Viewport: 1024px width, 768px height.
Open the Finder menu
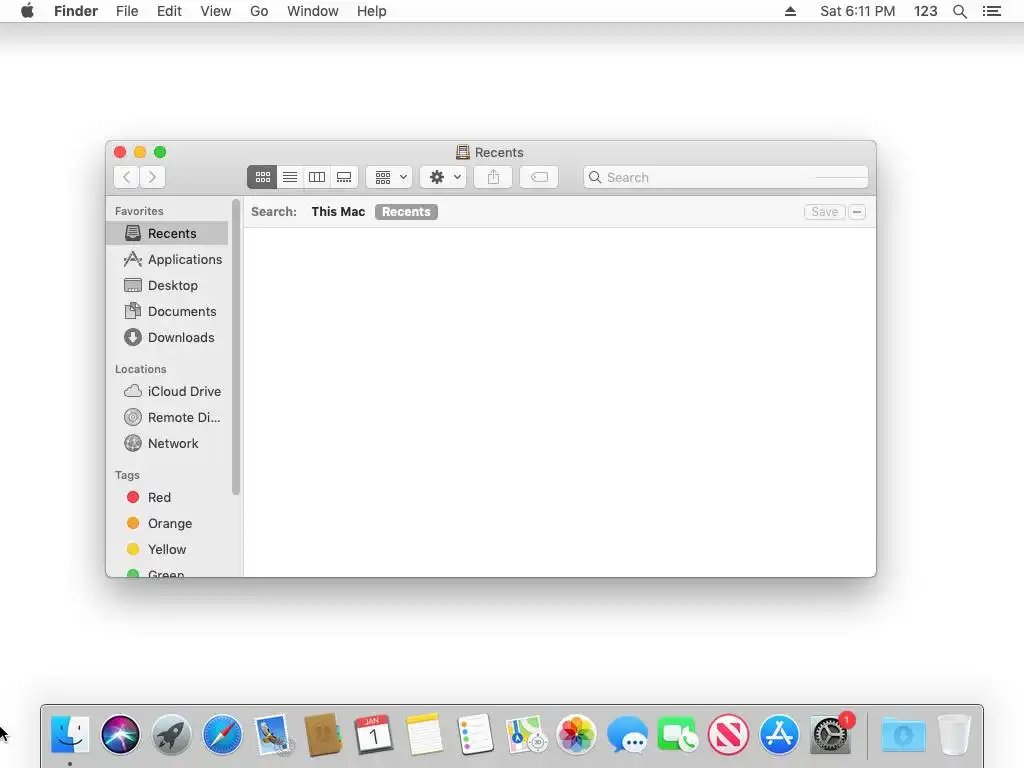pos(76,11)
